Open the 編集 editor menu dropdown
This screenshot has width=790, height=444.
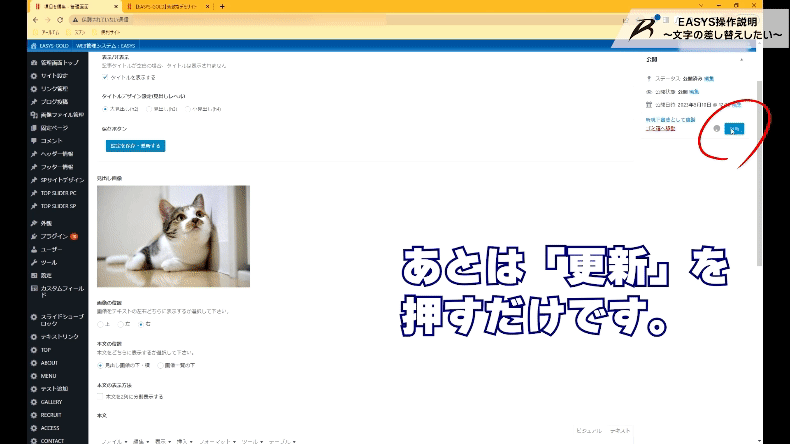pyautogui.click(x=141, y=441)
